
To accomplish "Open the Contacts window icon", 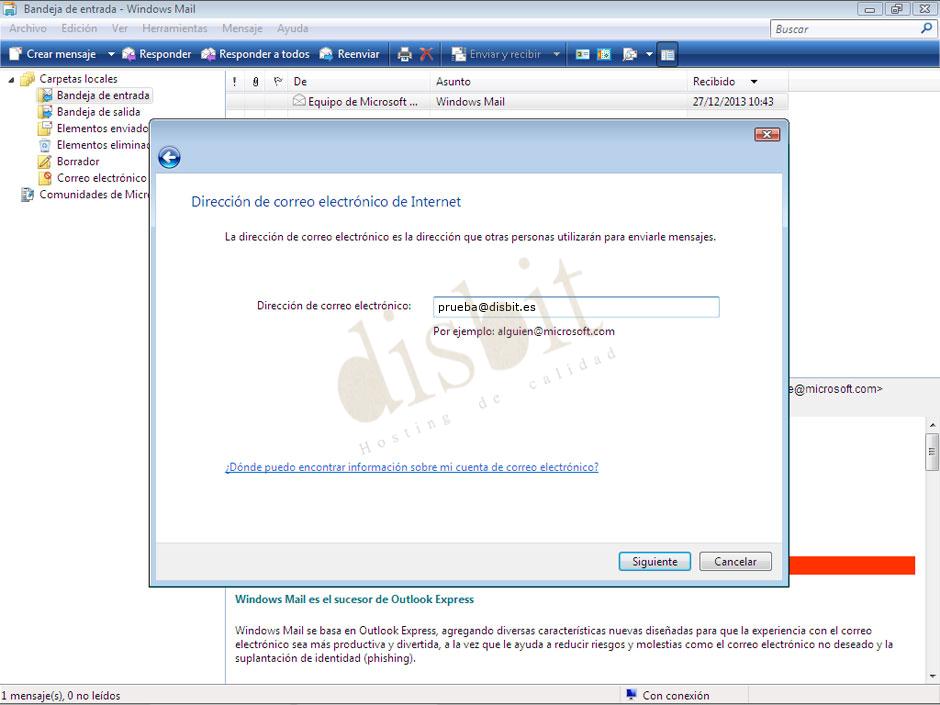I will (581, 54).
